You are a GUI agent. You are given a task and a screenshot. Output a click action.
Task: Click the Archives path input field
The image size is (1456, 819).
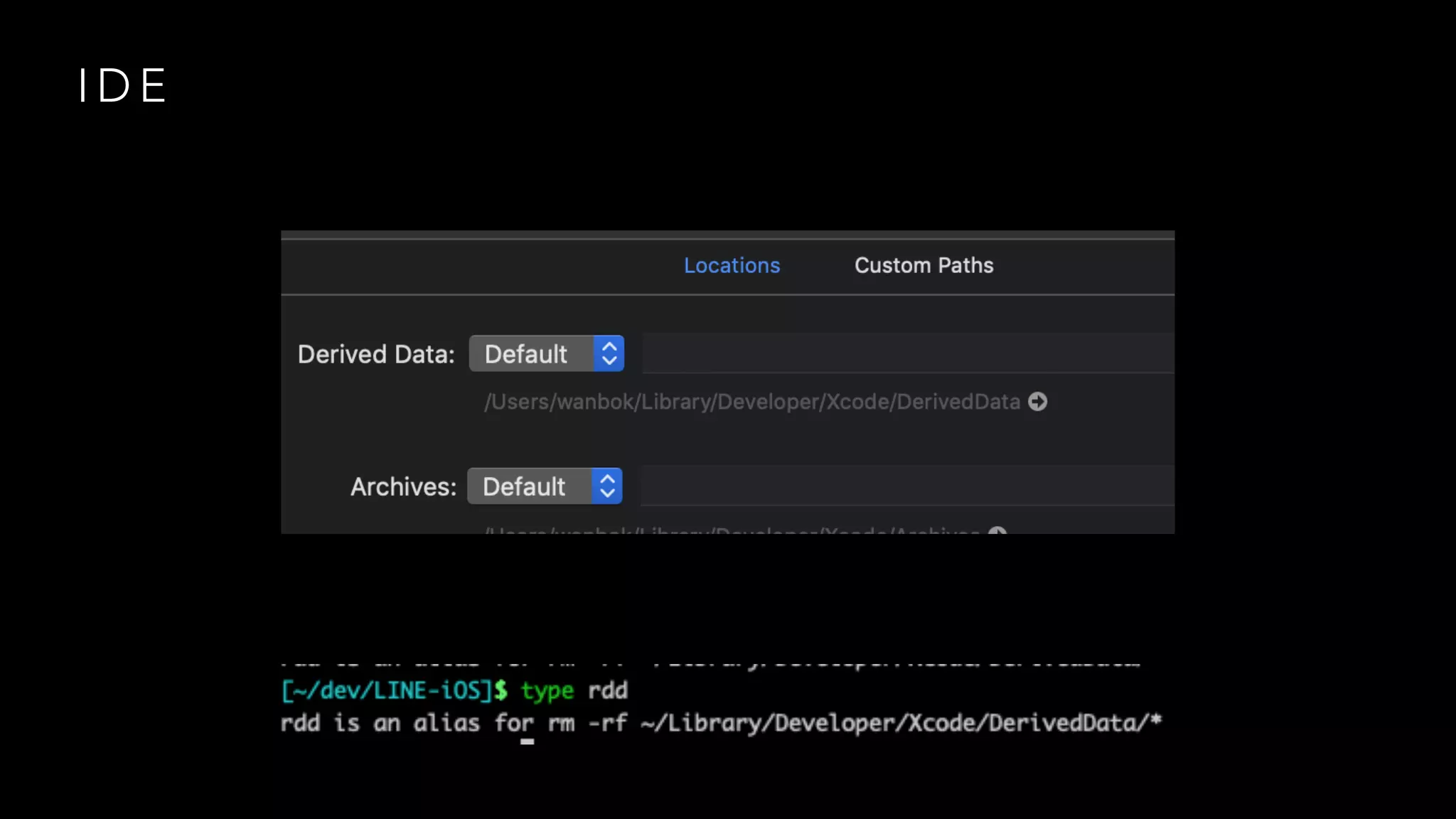point(906,486)
